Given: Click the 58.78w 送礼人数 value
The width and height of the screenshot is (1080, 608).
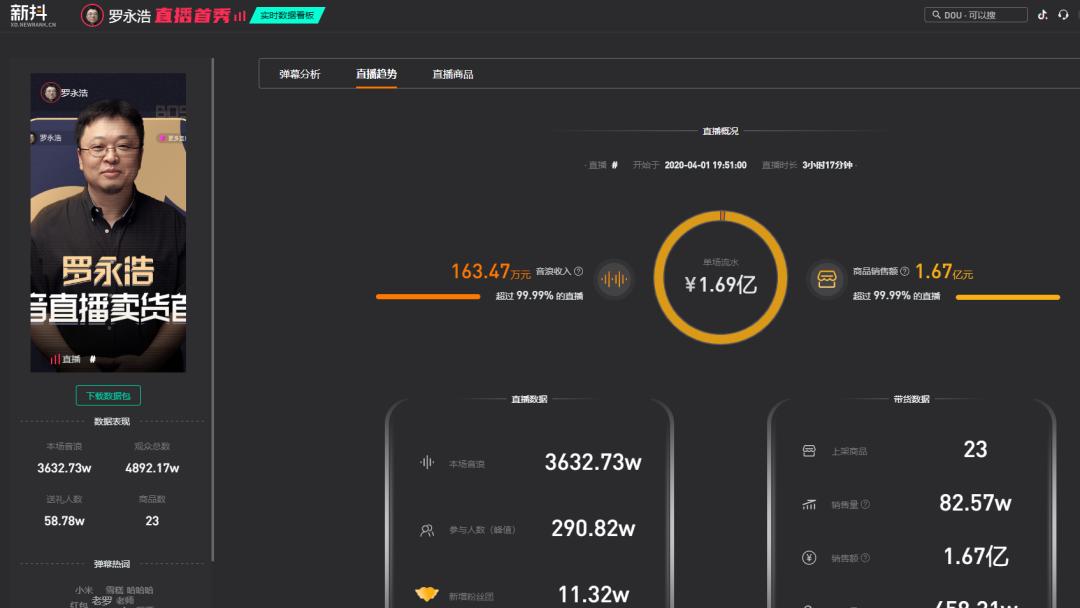Looking at the screenshot, I should click(64, 521).
